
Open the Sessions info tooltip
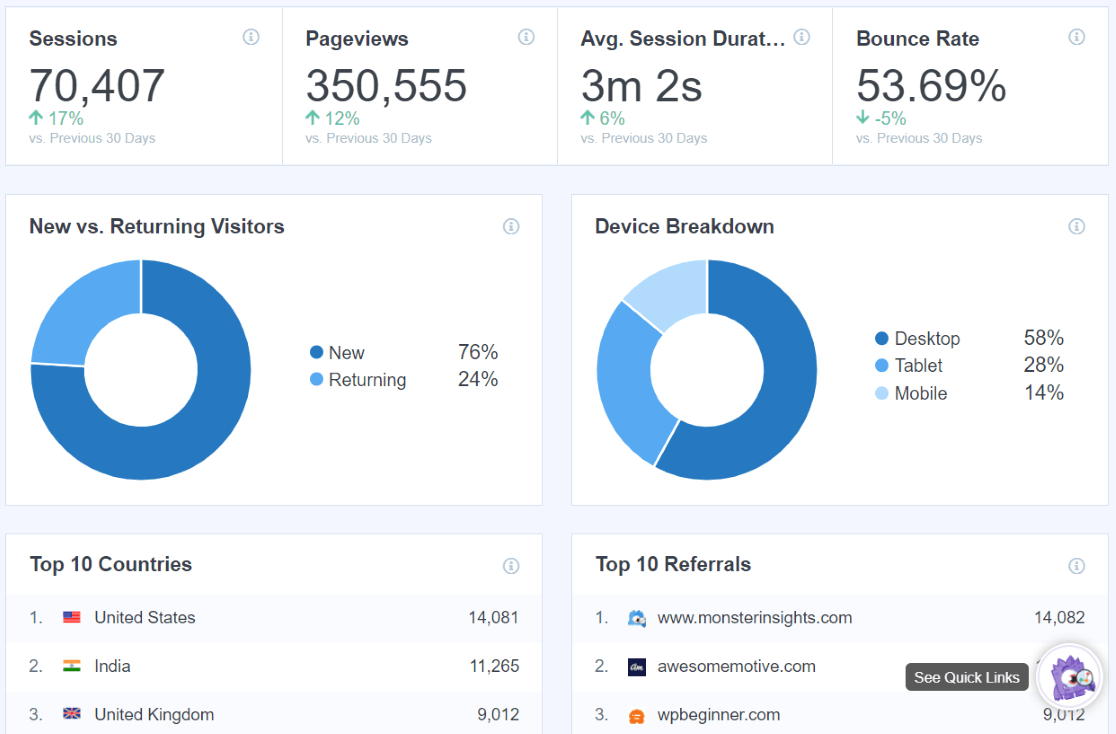(251, 37)
